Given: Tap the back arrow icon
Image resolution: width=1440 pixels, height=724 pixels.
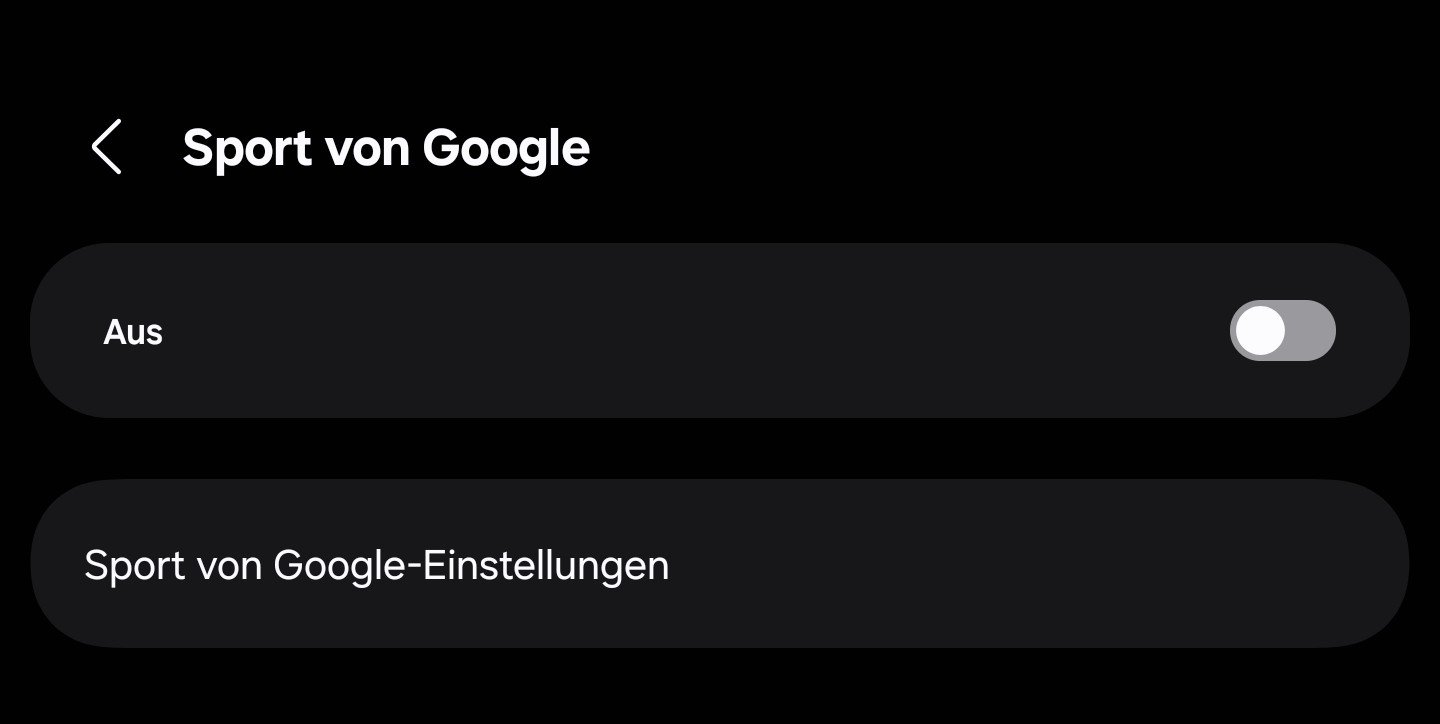Looking at the screenshot, I should pos(107,147).
